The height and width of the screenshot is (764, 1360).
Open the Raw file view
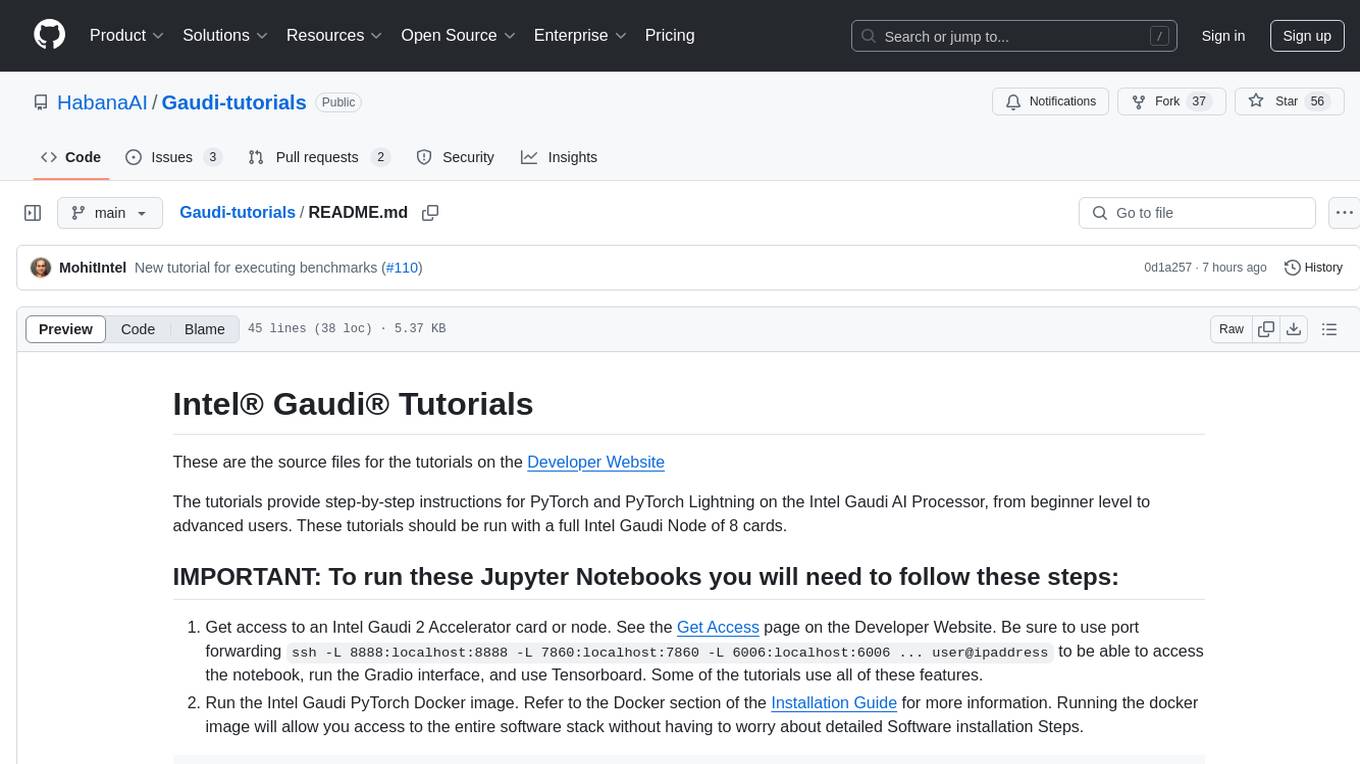[x=1231, y=329]
